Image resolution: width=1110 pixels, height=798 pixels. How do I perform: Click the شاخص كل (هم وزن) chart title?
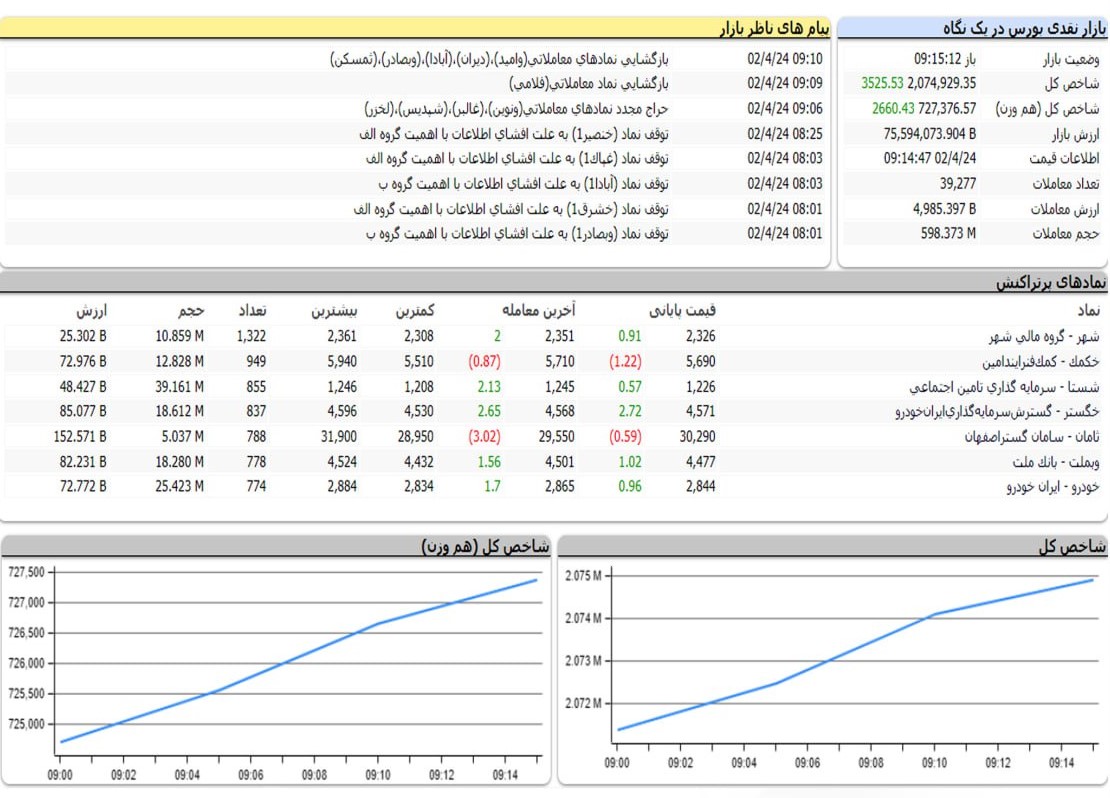[x=485, y=546]
